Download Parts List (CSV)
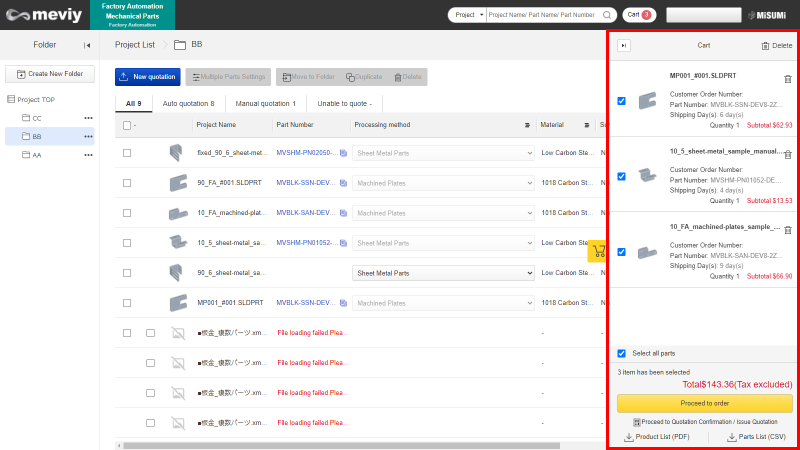 [x=756, y=437]
